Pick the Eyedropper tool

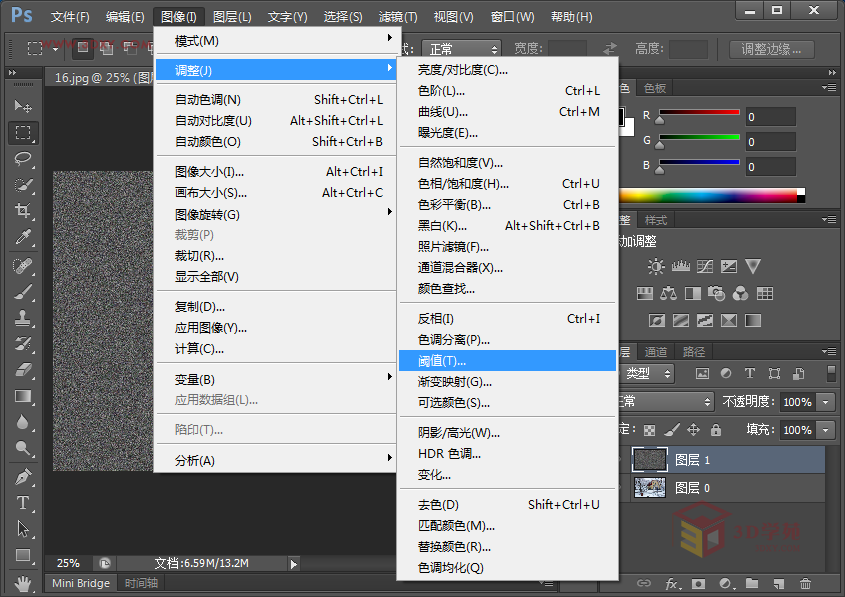pos(23,237)
